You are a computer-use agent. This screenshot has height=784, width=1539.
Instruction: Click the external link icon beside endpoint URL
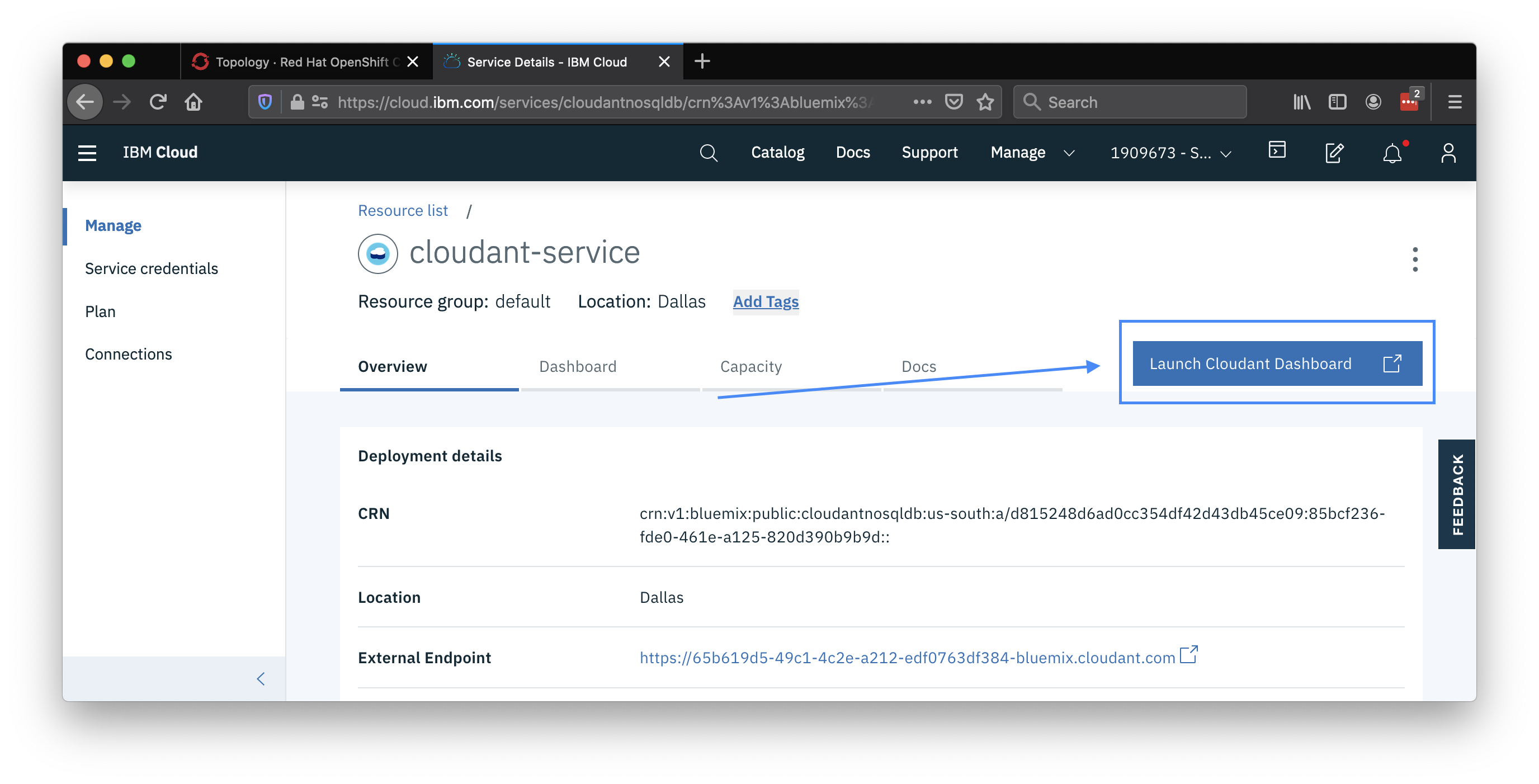(x=1189, y=654)
